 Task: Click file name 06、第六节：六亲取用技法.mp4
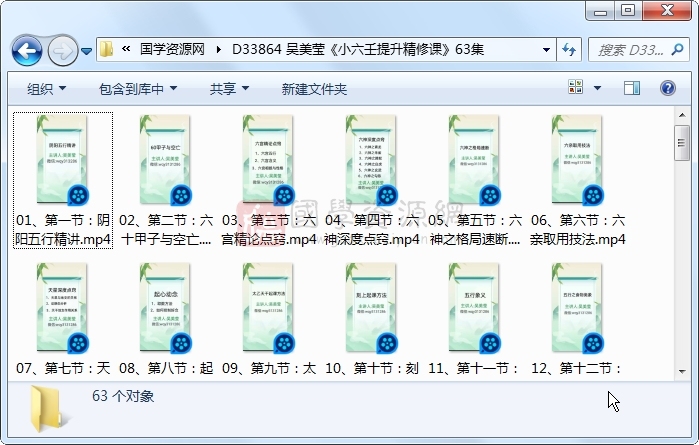pos(578,230)
